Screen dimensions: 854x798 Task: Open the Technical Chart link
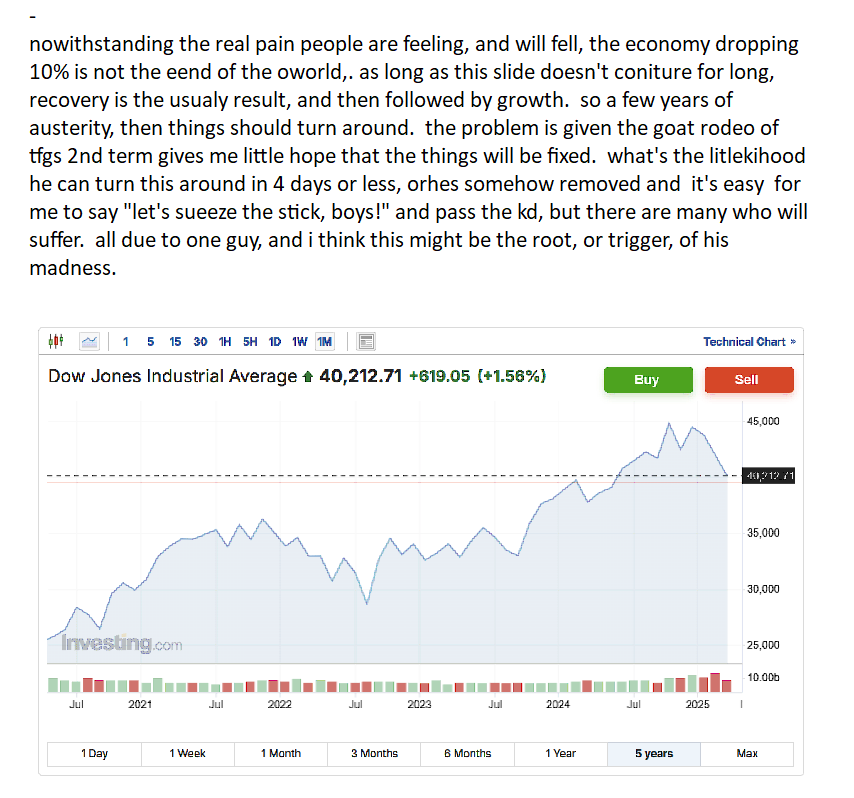[749, 342]
